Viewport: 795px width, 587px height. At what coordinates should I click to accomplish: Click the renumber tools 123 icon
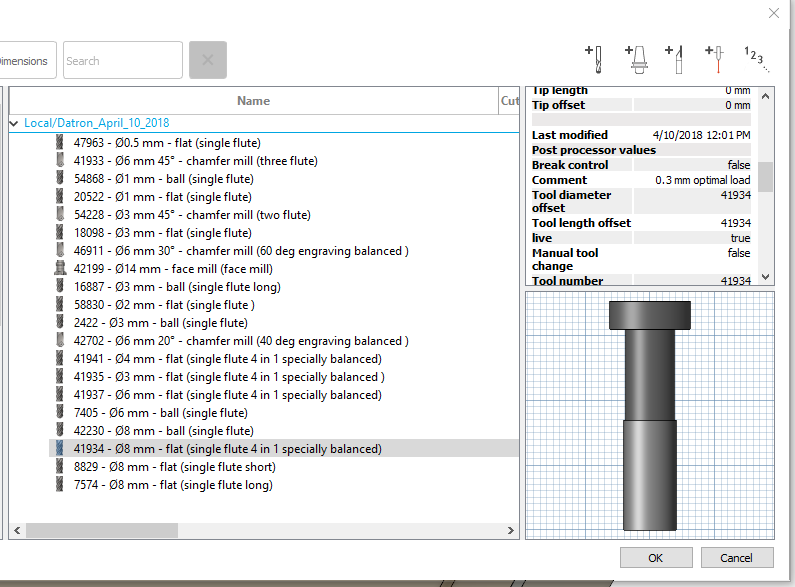point(756,58)
